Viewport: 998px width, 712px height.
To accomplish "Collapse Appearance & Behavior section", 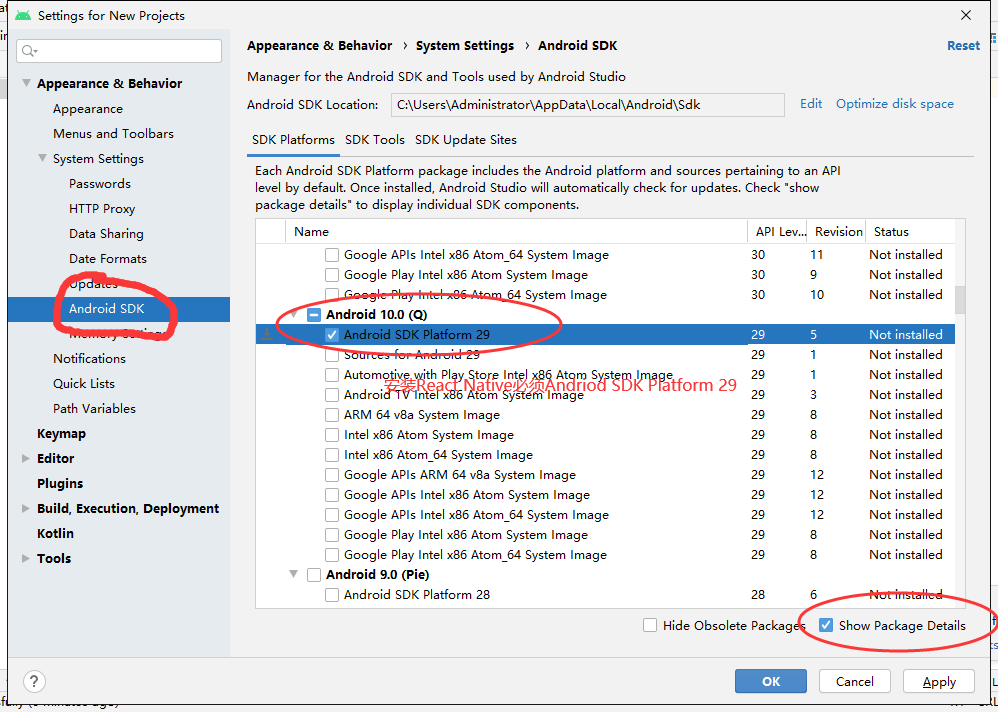I will click(x=26, y=83).
